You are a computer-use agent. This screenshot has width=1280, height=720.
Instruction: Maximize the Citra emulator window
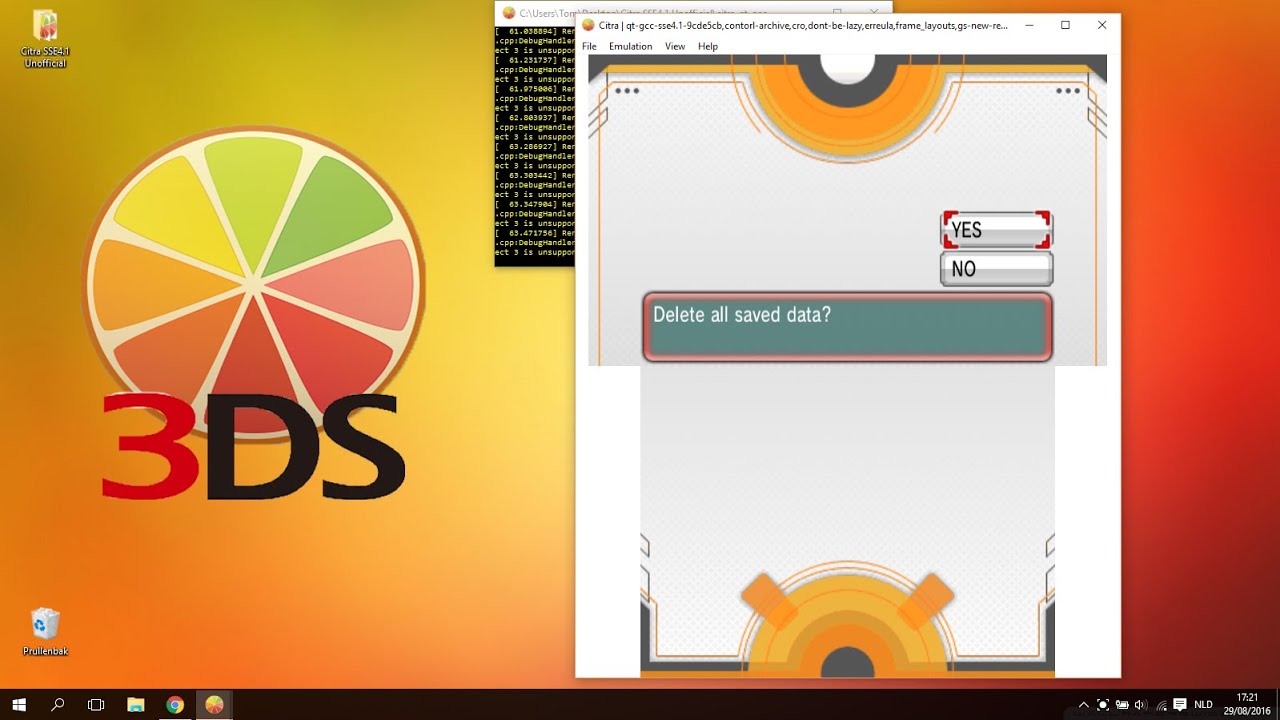pos(1065,25)
